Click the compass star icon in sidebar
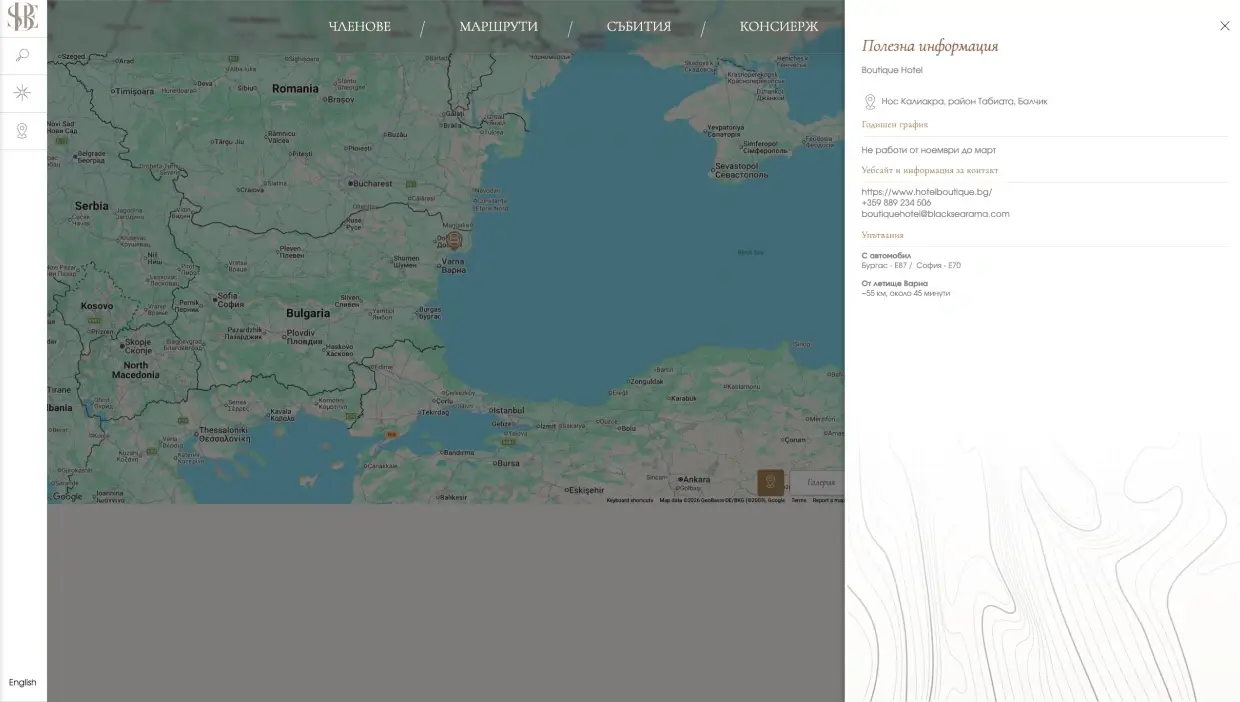The height and width of the screenshot is (702, 1240). pos(22,93)
